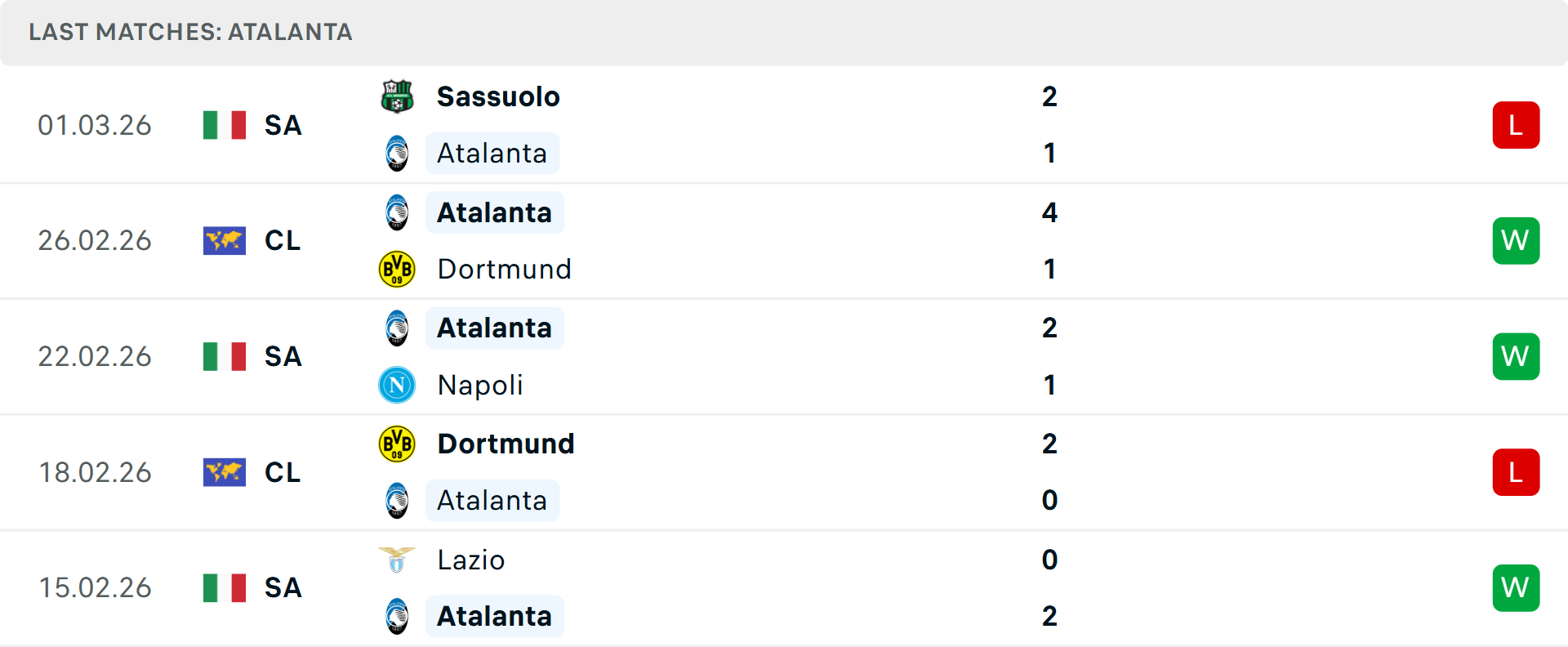Click the Dortmund badge in 26.02.26 match
The image size is (1568, 647).
pyautogui.click(x=397, y=269)
